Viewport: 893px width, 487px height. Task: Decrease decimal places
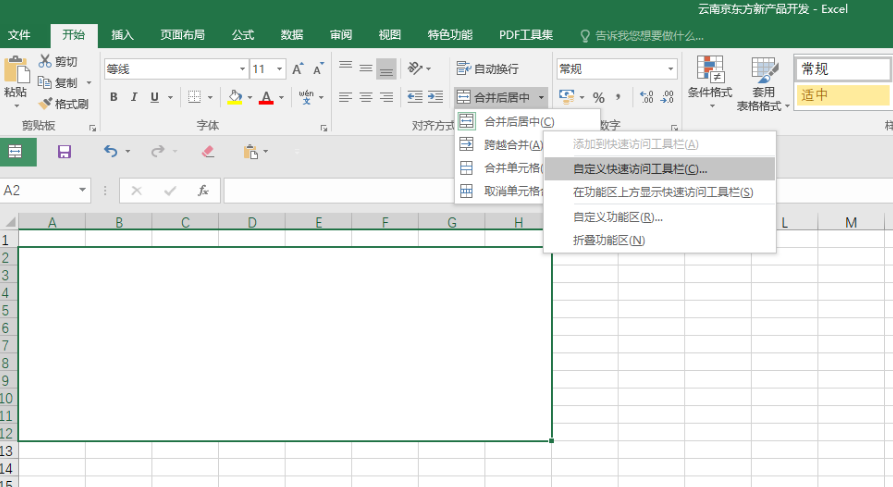click(x=667, y=97)
